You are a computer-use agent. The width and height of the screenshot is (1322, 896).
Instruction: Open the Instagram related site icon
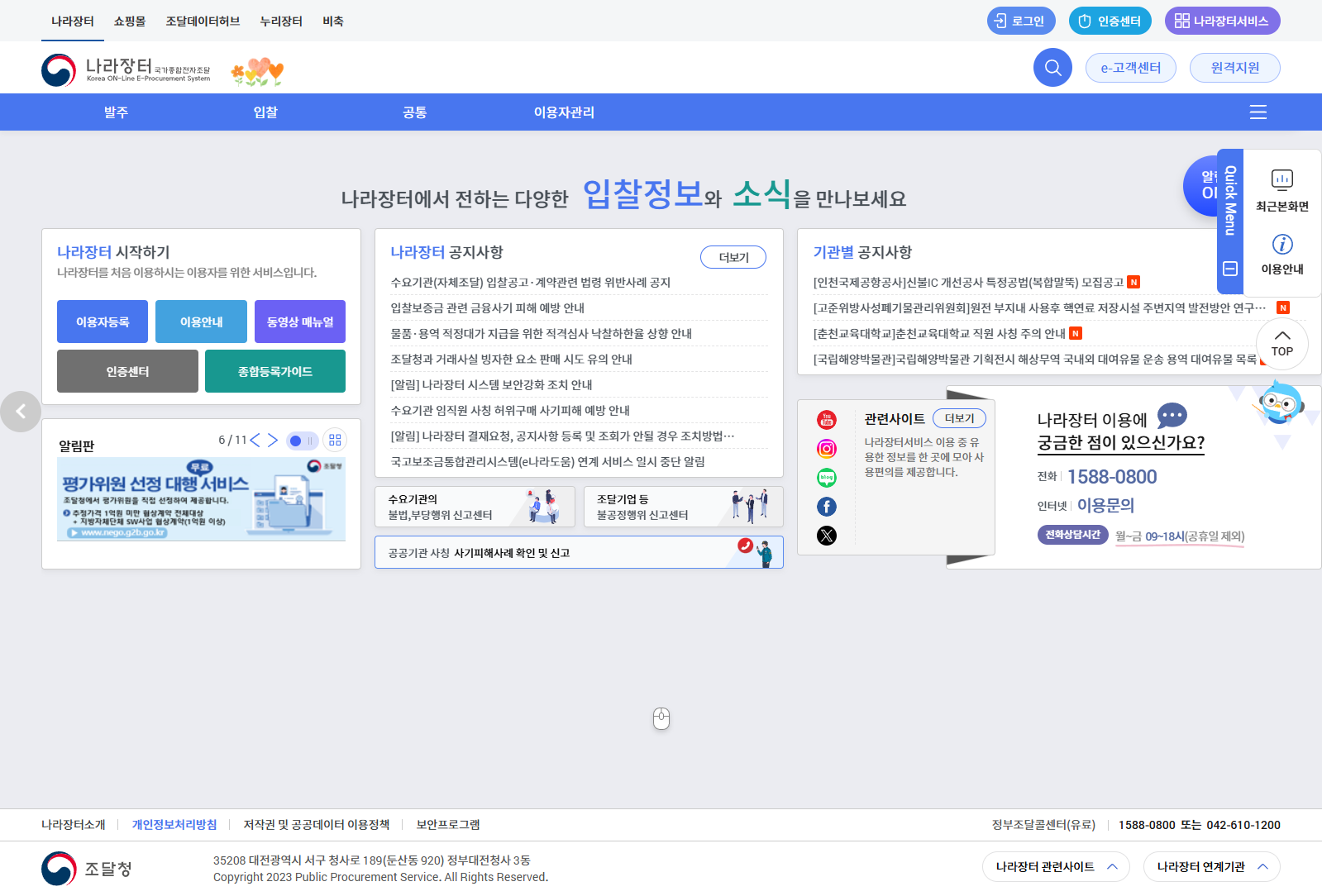(x=827, y=449)
